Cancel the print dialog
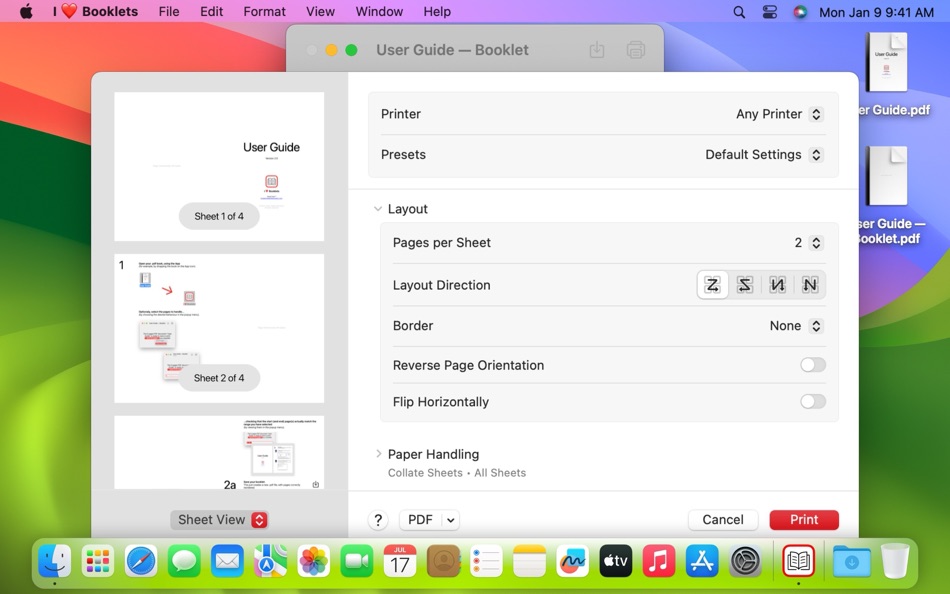Screen dimensions: 950x594 click(722, 519)
